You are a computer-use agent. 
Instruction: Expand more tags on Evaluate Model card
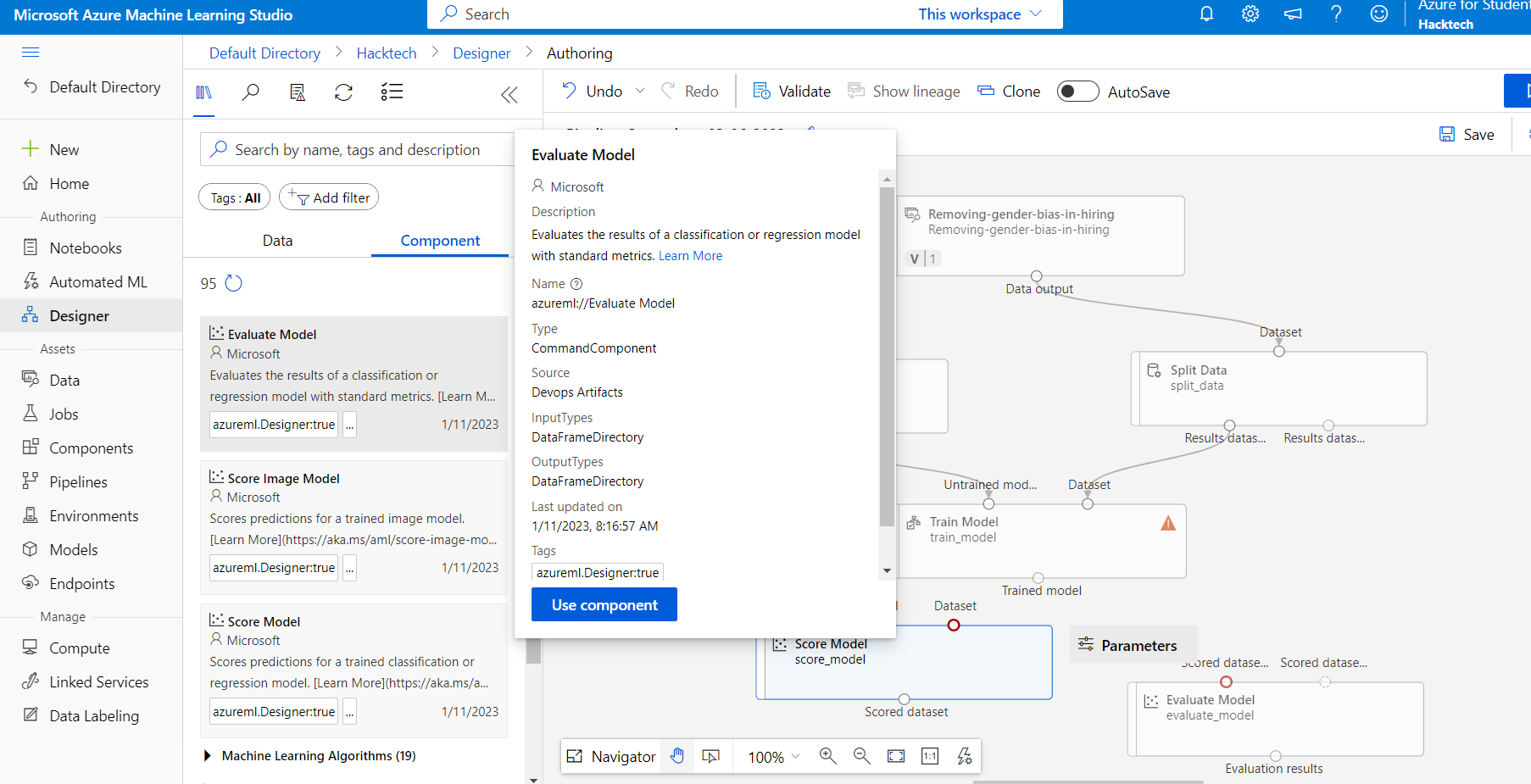[x=349, y=425]
